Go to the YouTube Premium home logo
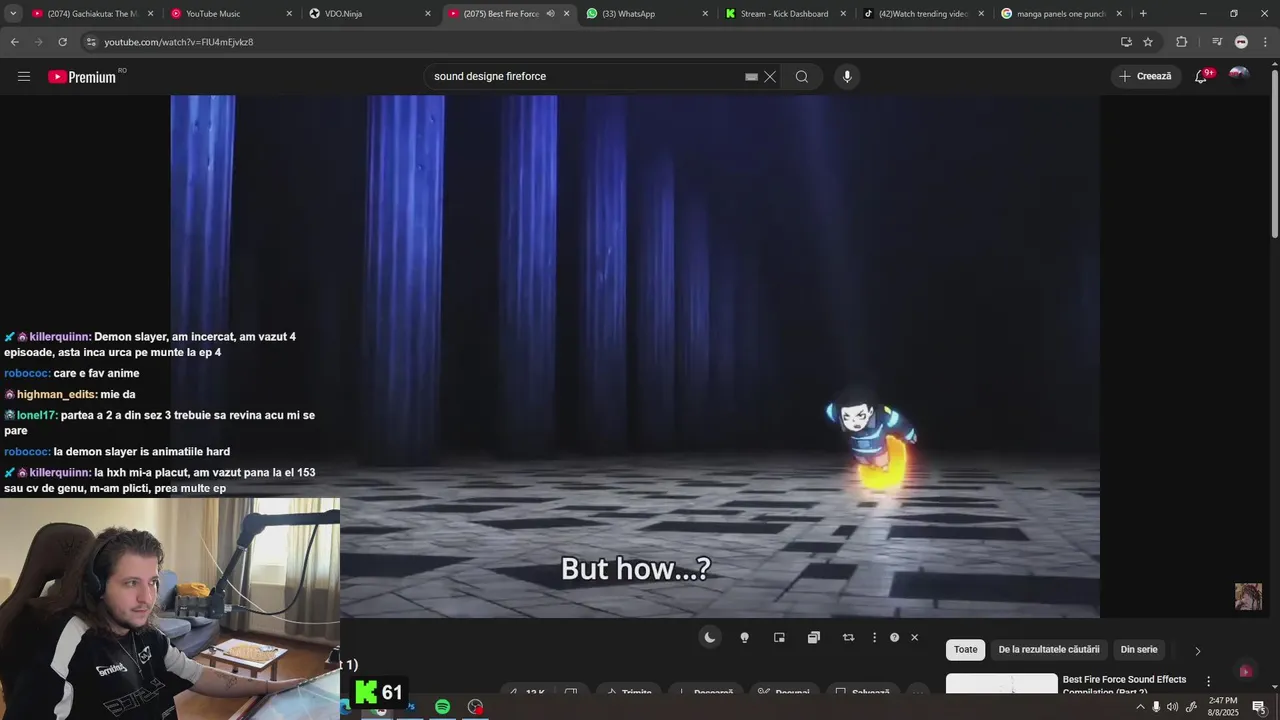The width and height of the screenshot is (1280, 720). click(x=83, y=77)
